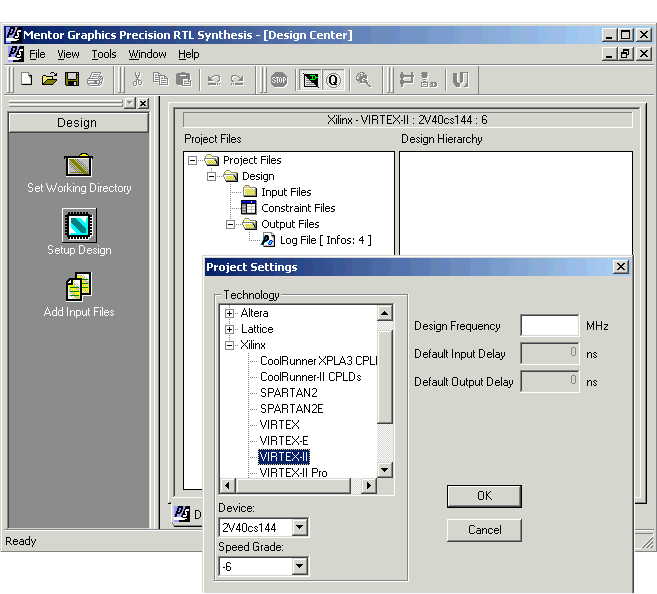Select the Design tab in side panel
Image resolution: width=657 pixels, height=594 pixels.
[x=78, y=123]
